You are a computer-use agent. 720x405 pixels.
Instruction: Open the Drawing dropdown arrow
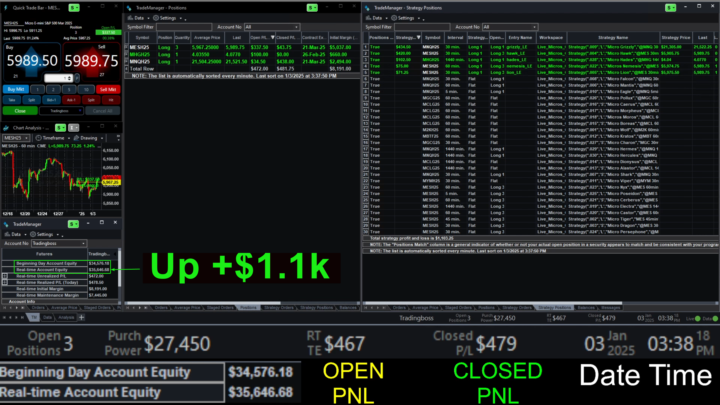pyautogui.click(x=102, y=138)
